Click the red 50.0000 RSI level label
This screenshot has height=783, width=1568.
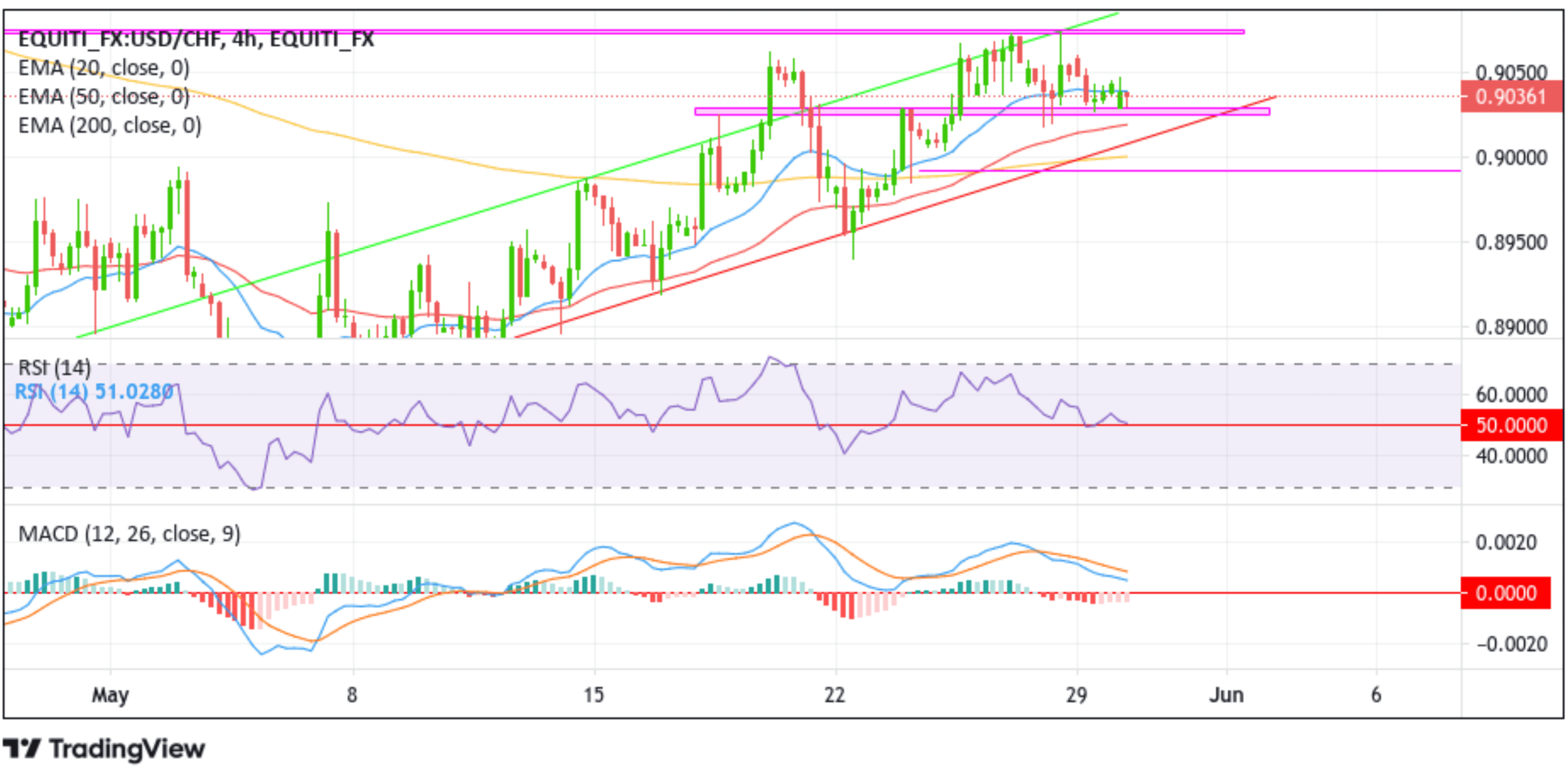pos(1511,425)
